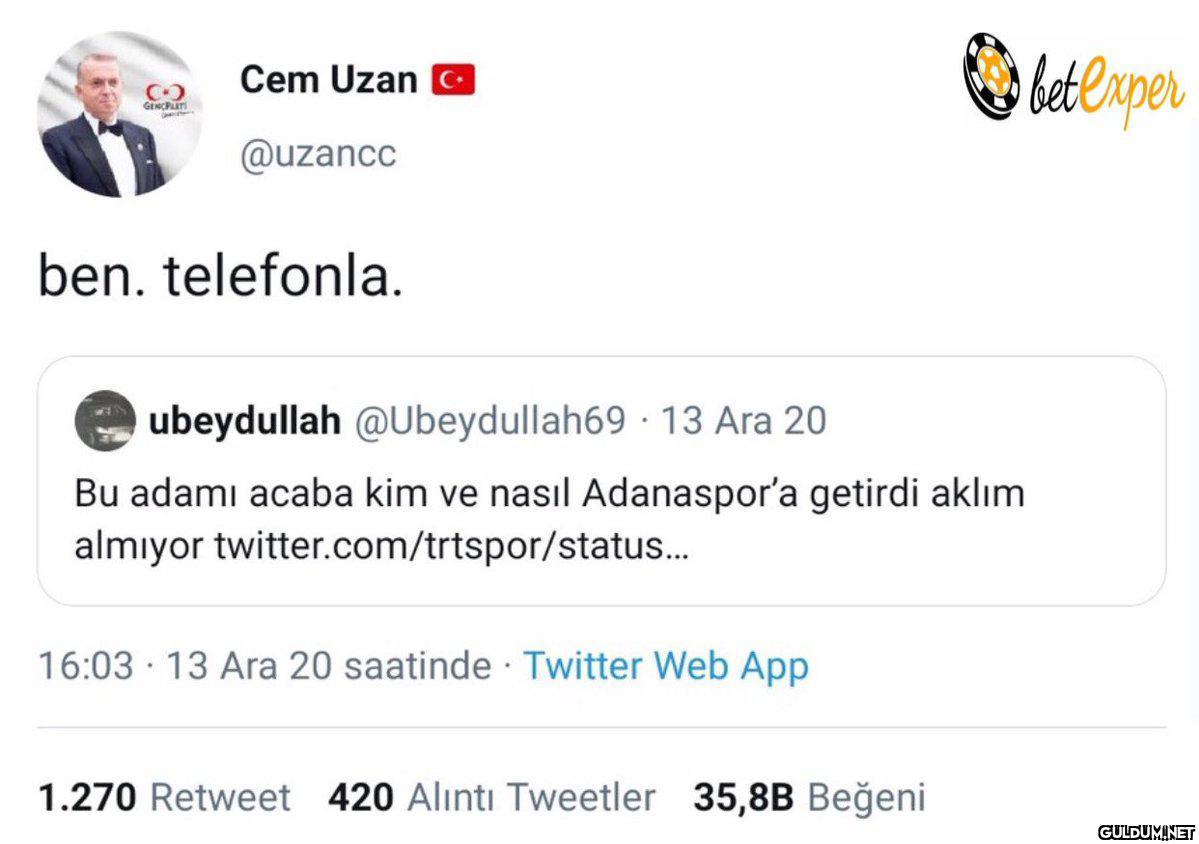Open the ubeydullah name in quoted tweet
The height and width of the screenshot is (844, 1199).
pyautogui.click(x=244, y=421)
